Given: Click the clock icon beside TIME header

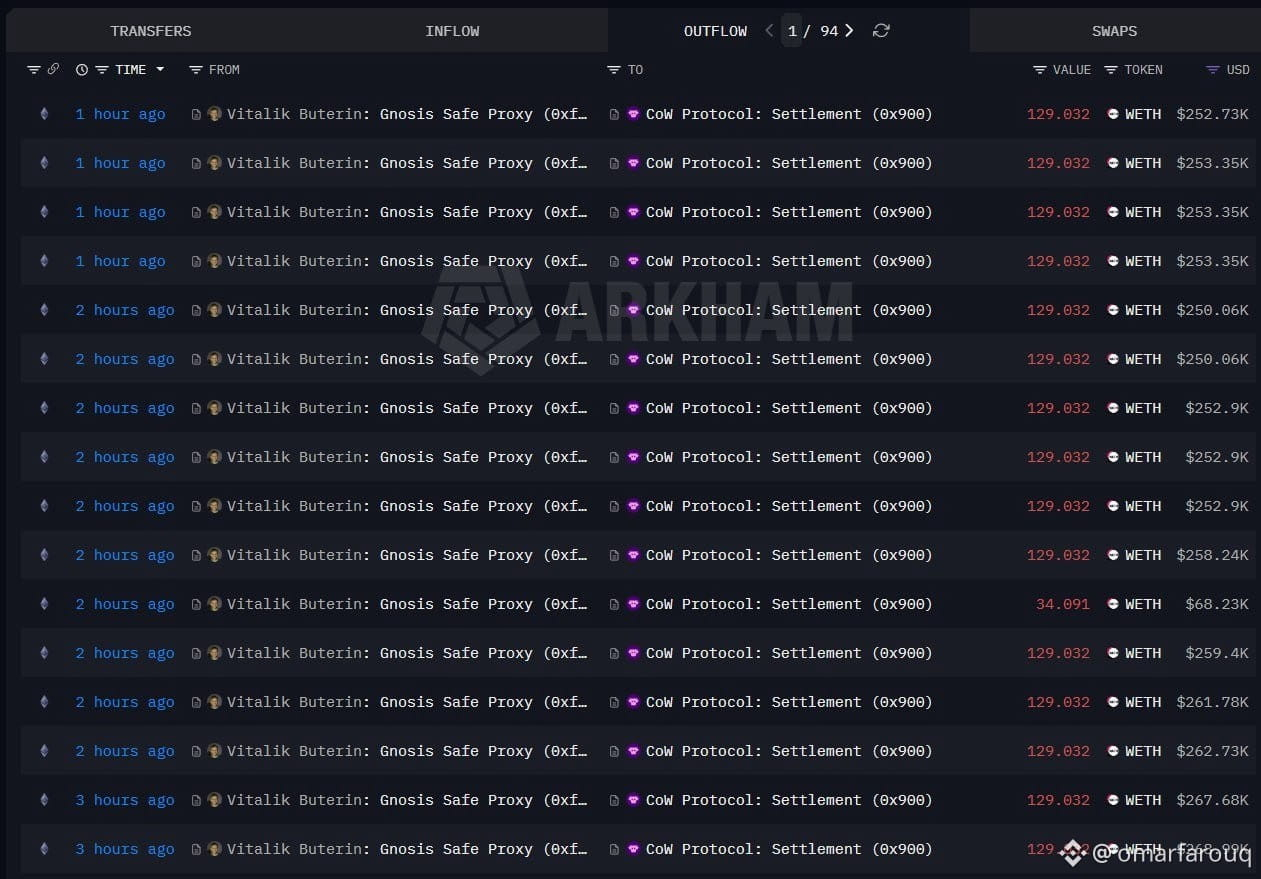Looking at the screenshot, I should coord(82,70).
